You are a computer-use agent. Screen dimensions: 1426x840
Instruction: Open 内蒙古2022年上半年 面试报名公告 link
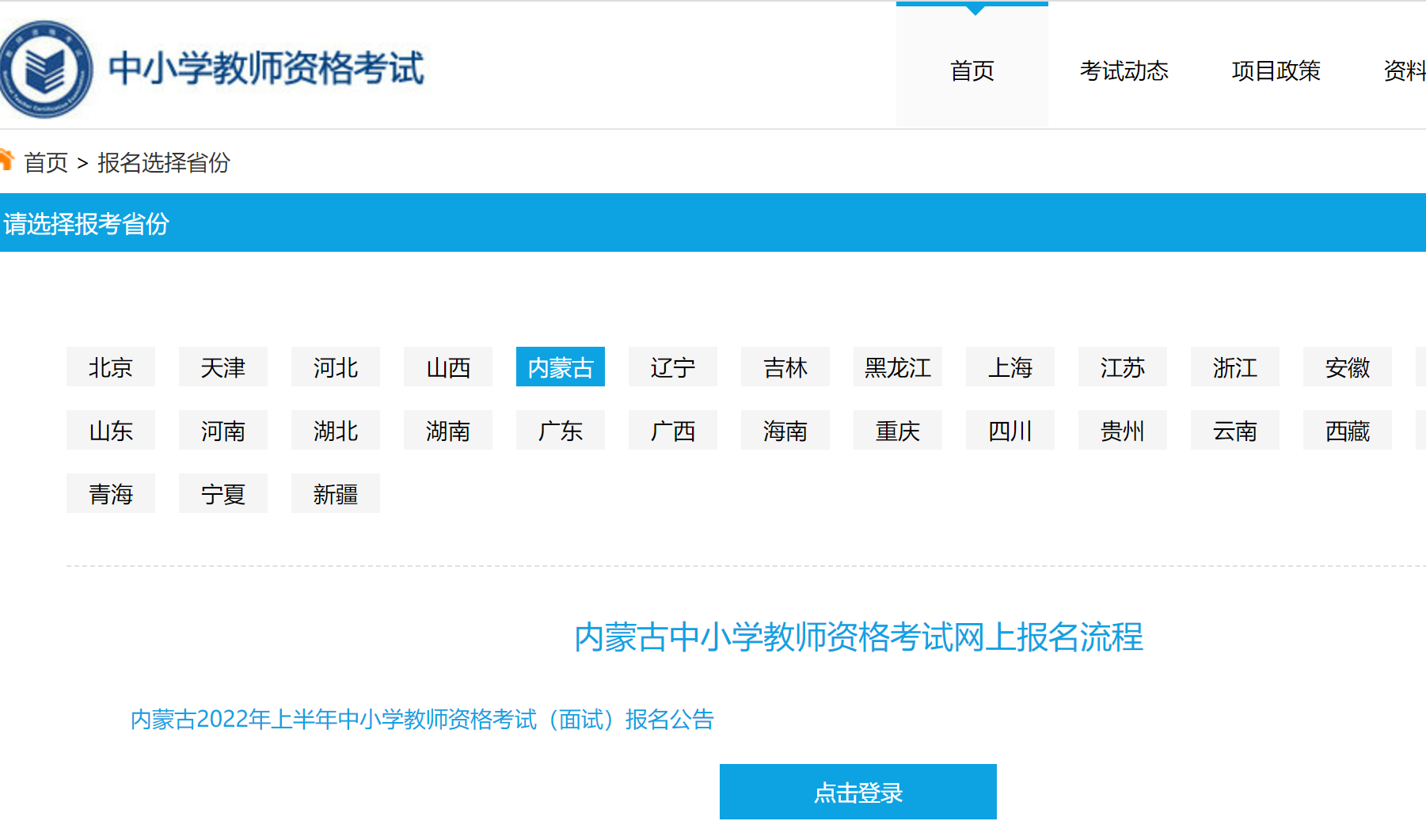pyautogui.click(x=422, y=720)
